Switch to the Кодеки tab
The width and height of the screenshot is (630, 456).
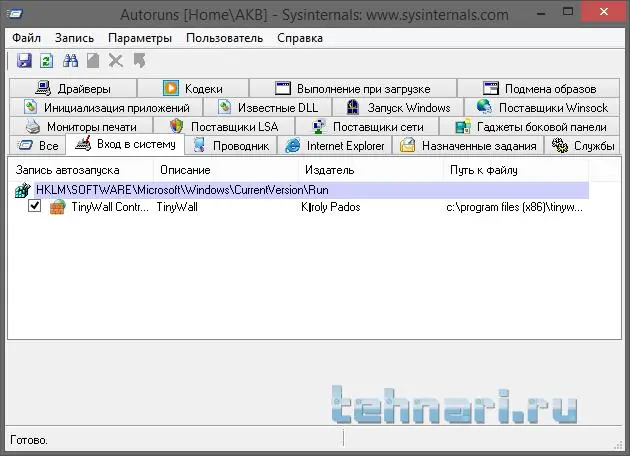tap(193, 88)
